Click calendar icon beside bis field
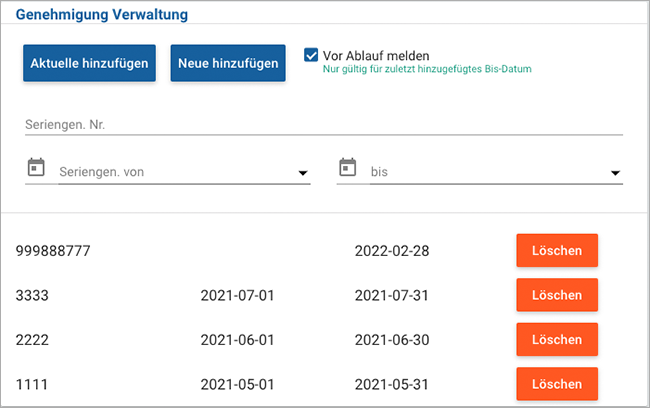 pos(347,168)
